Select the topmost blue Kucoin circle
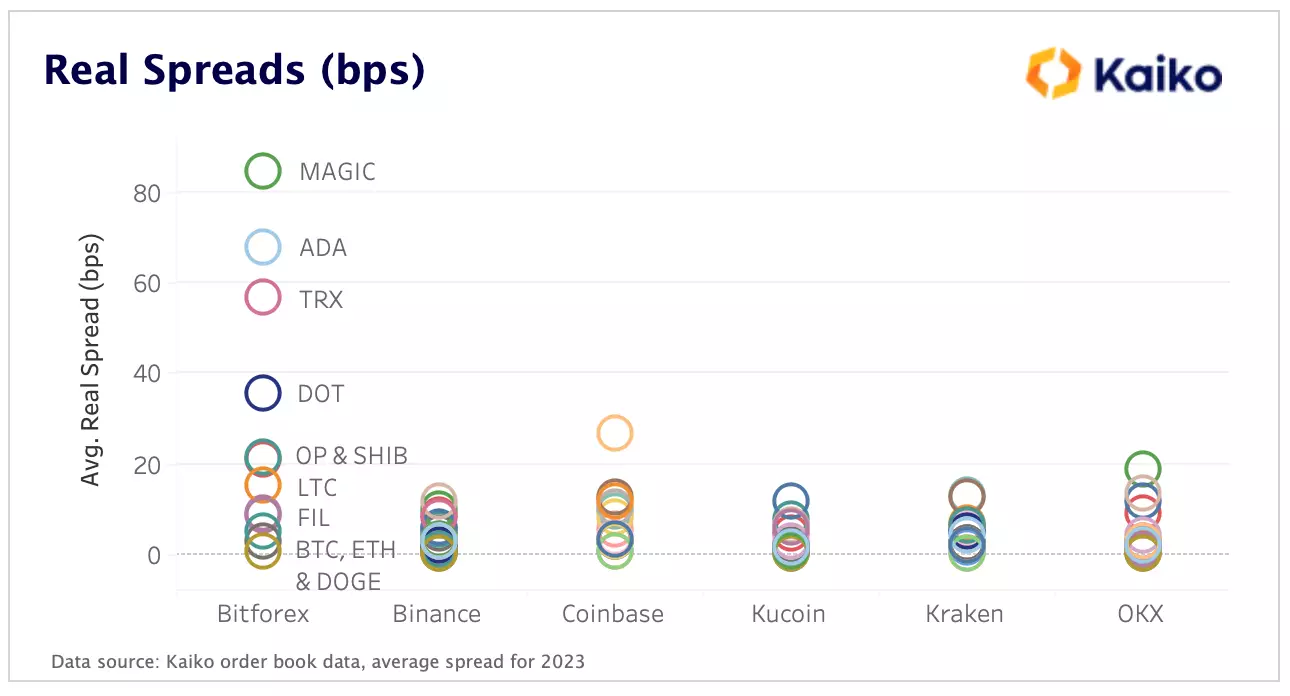 pyautogui.click(x=791, y=501)
